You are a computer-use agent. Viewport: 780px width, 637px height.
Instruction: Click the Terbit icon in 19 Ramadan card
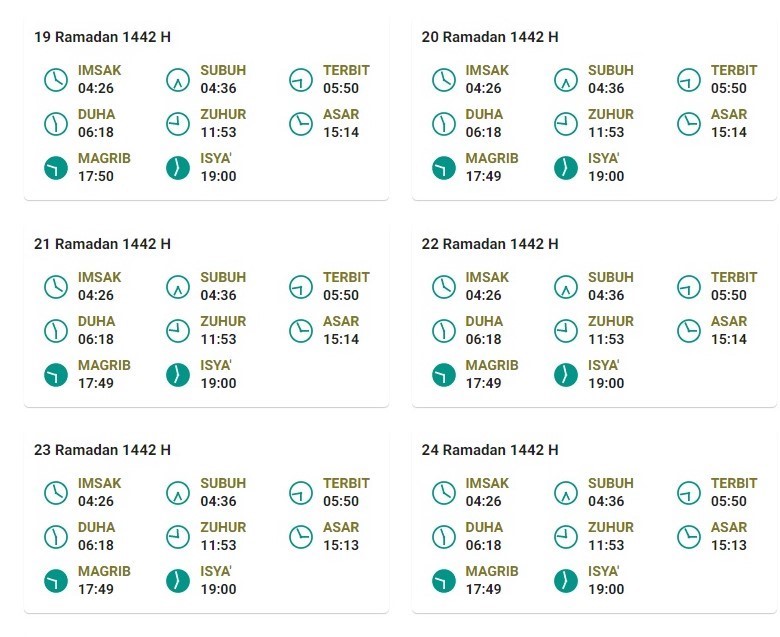point(301,79)
